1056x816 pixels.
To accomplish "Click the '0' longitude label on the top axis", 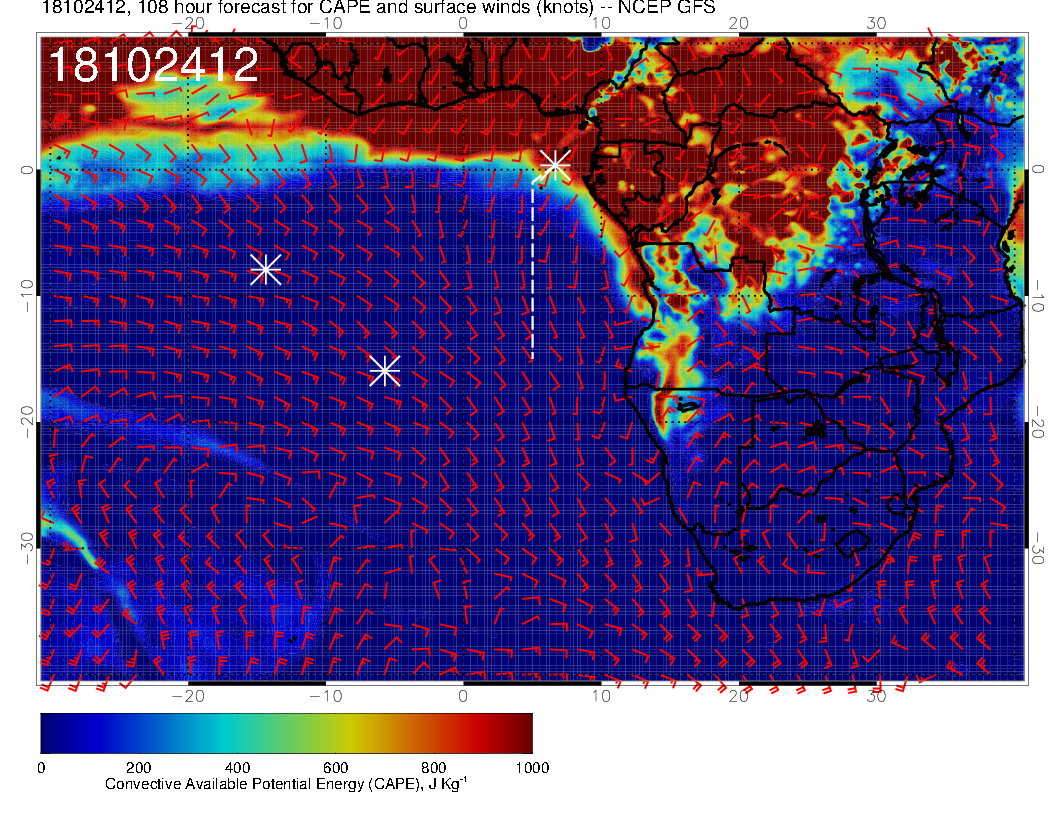I will [x=463, y=23].
